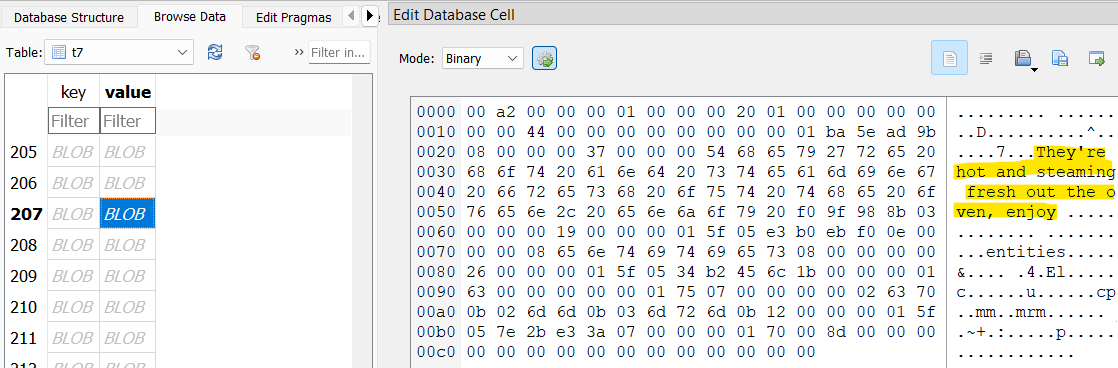Click the Filter field under key column
Screen dimensions: 1118x368
click(x=73, y=121)
